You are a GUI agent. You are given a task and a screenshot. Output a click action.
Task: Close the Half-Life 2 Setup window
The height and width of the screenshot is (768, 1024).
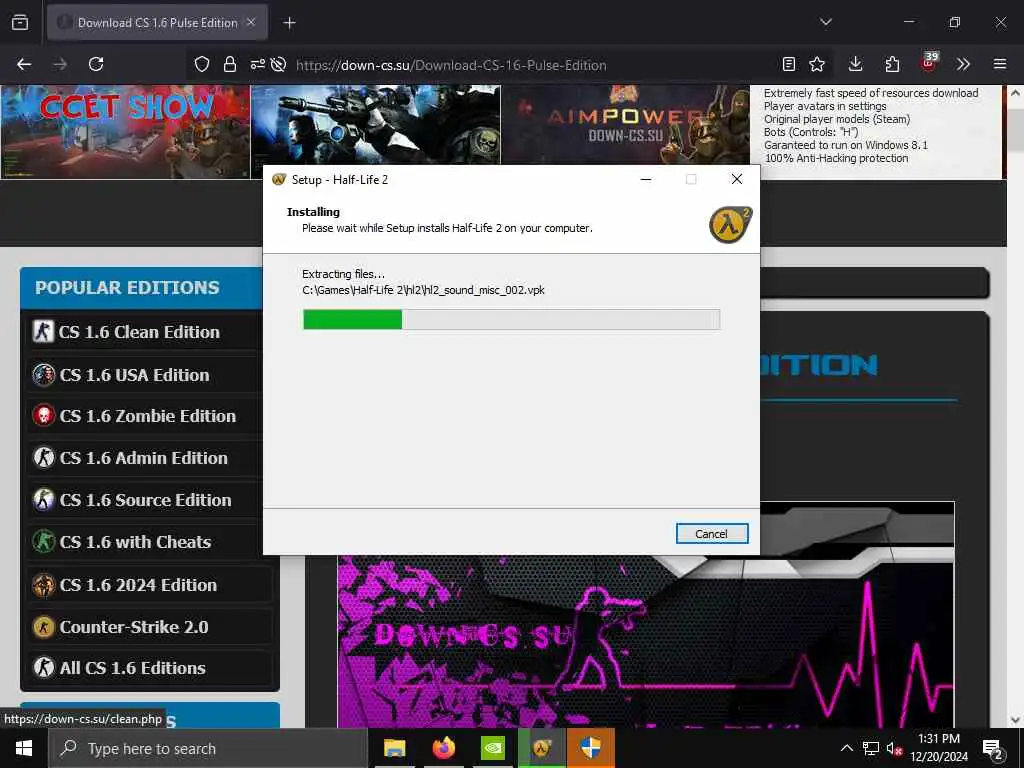737,180
